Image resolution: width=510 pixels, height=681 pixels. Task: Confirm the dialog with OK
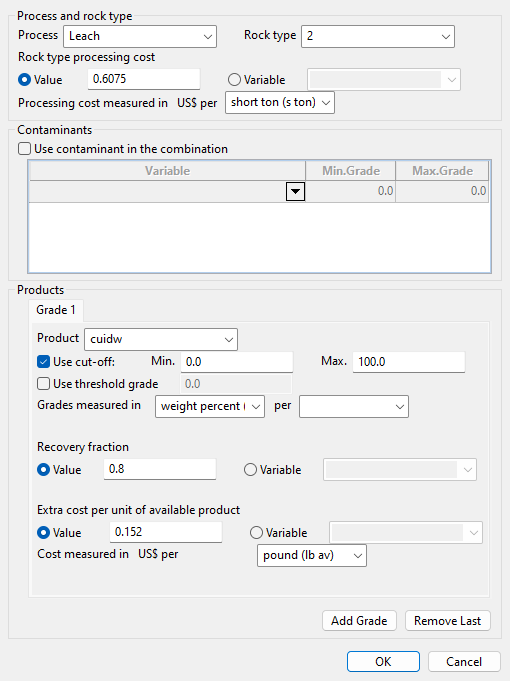click(383, 661)
